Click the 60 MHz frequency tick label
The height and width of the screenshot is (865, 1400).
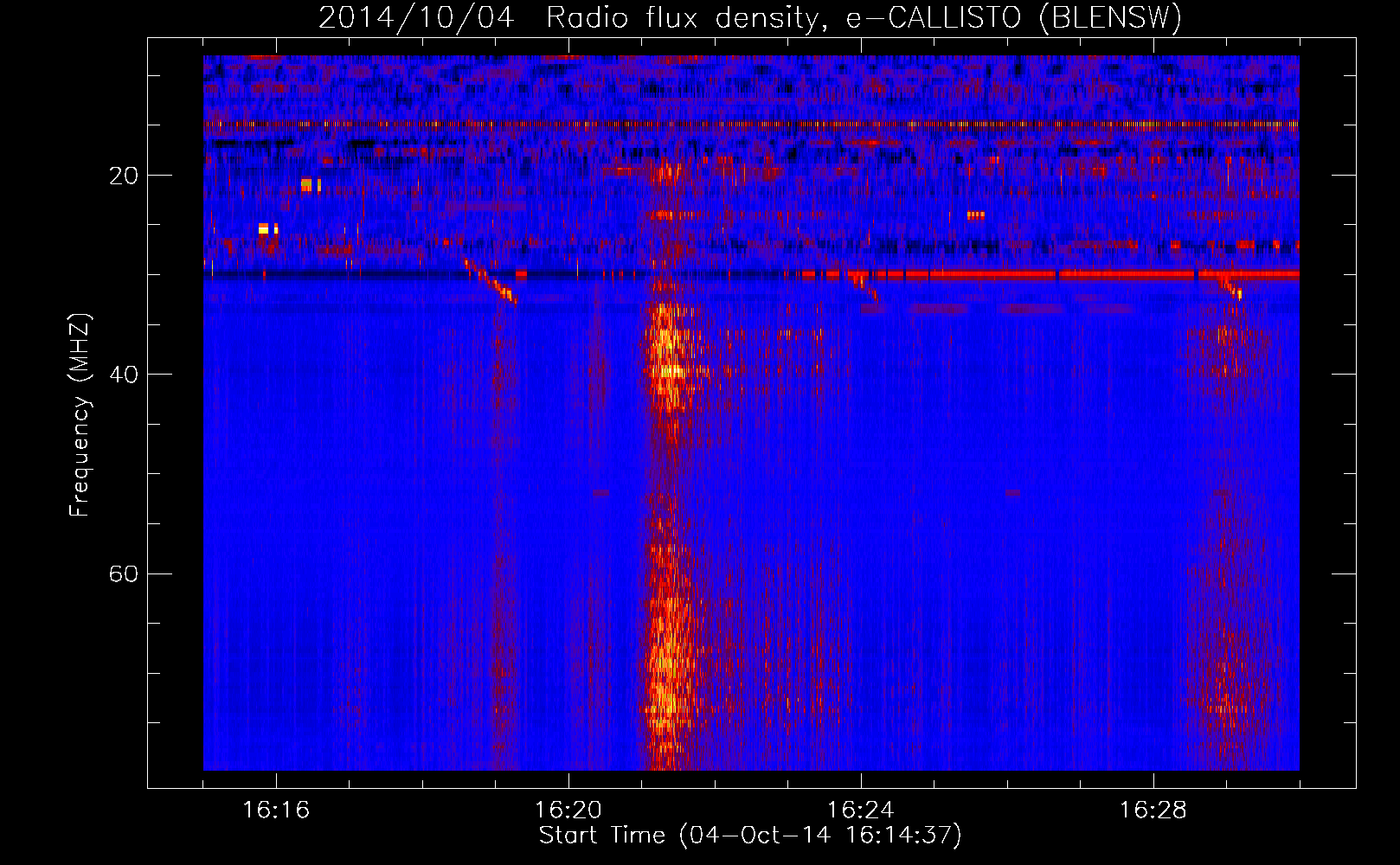(124, 574)
